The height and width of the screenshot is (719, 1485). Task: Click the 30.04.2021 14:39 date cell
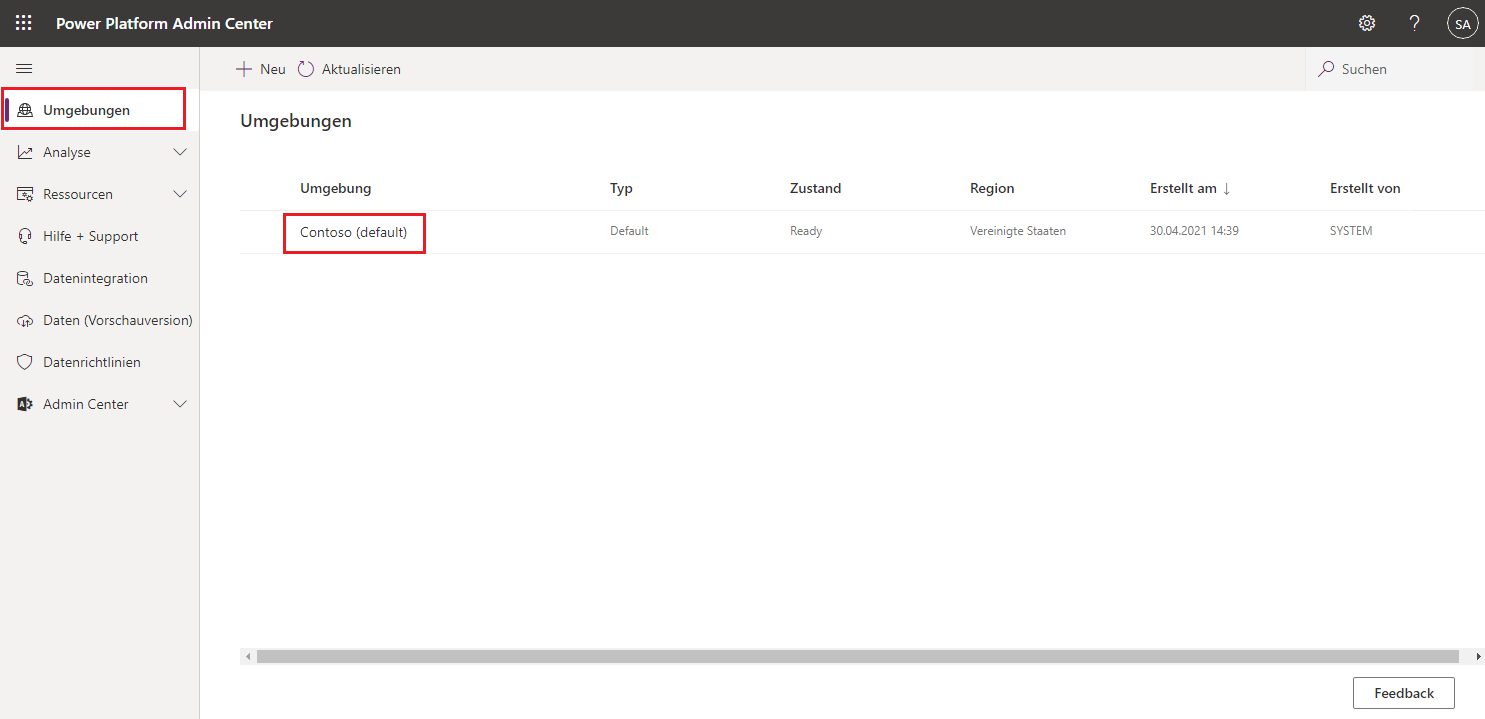pyautogui.click(x=1194, y=231)
